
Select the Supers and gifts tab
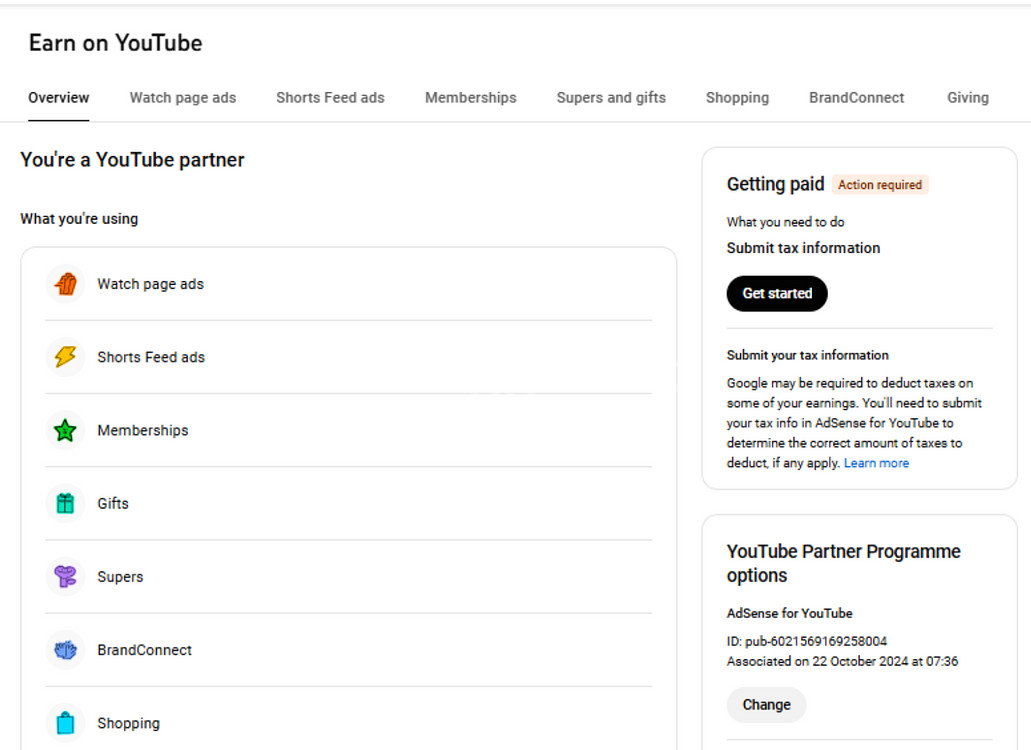point(611,98)
